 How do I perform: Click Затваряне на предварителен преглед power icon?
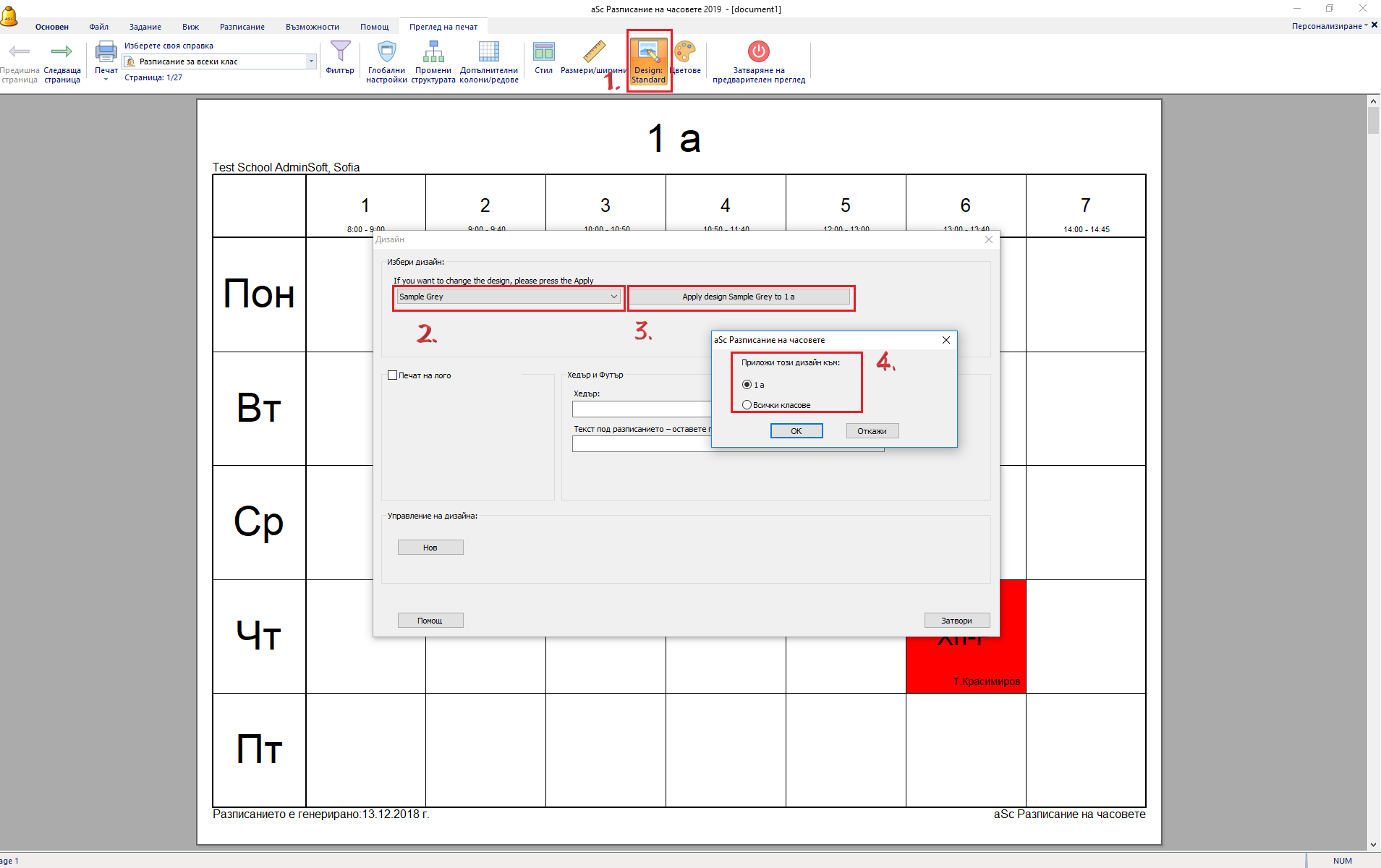point(758,53)
